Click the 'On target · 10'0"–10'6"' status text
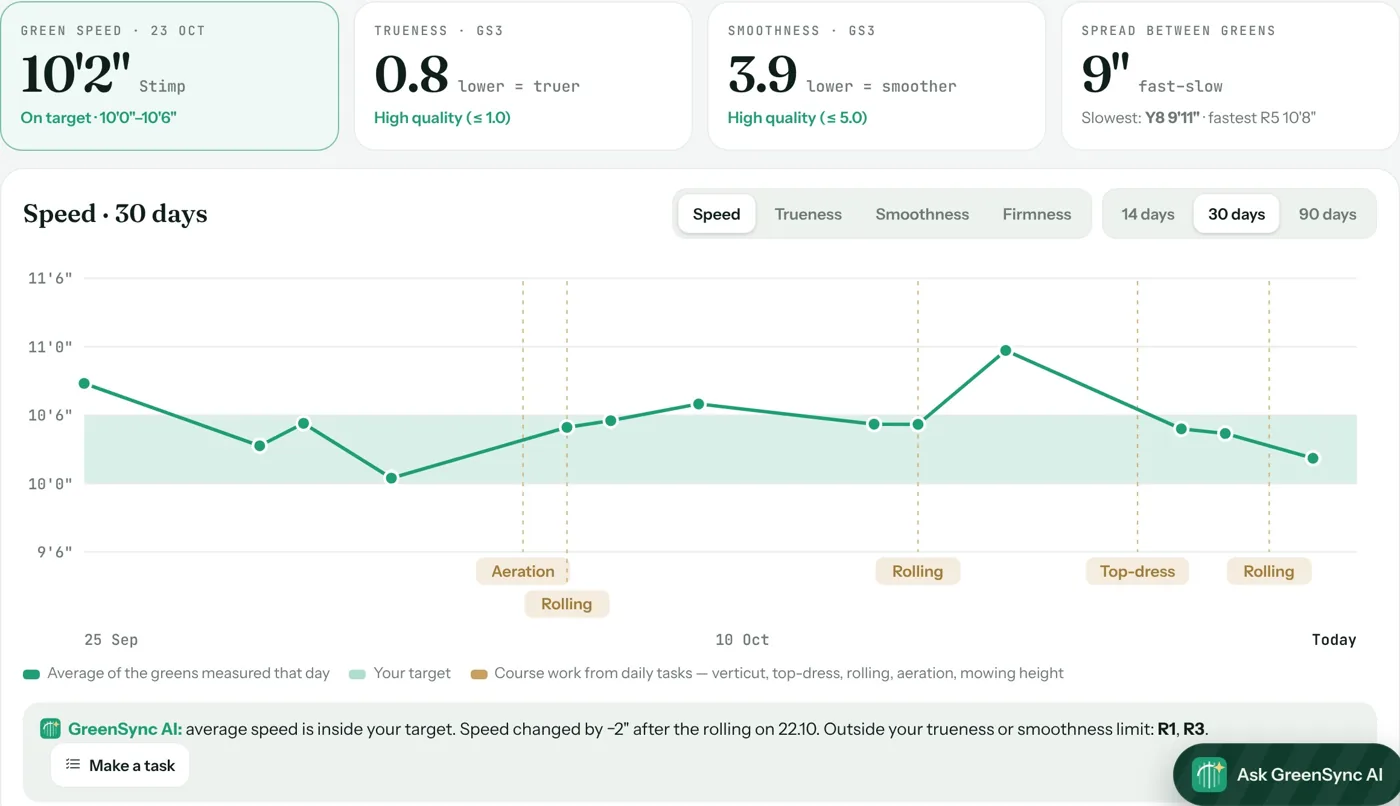Viewport: 1400px width, 806px height. pyautogui.click(x=99, y=118)
